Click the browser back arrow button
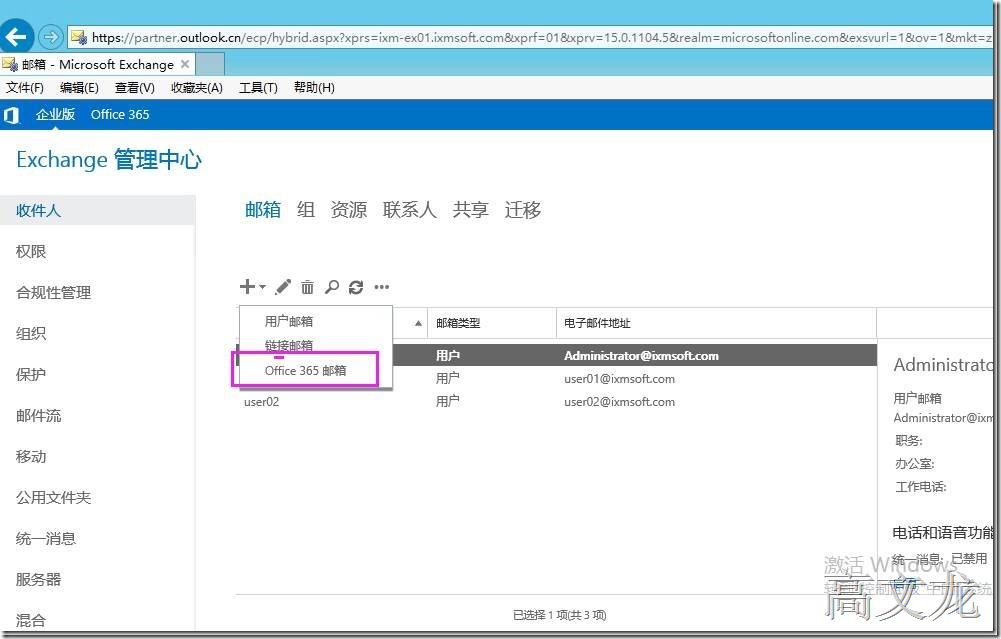Screen dimensions: 1001x639 pos(17,36)
